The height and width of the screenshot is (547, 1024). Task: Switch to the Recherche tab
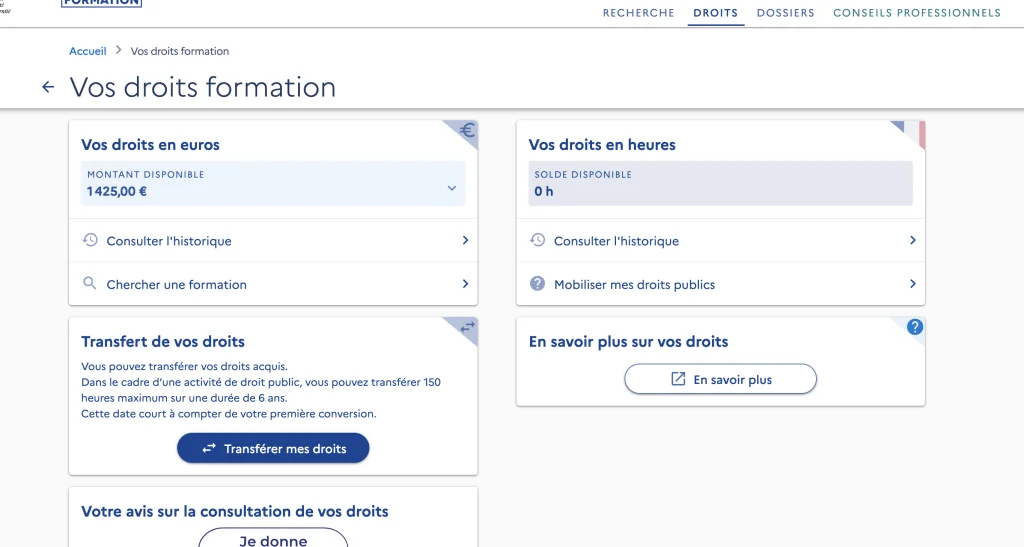(x=638, y=13)
